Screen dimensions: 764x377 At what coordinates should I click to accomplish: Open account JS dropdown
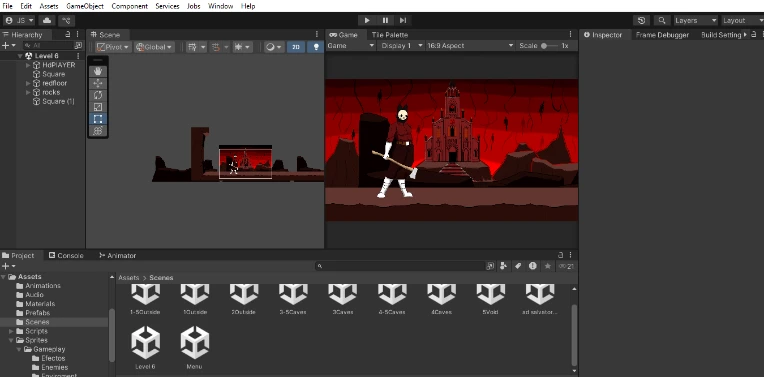19,20
